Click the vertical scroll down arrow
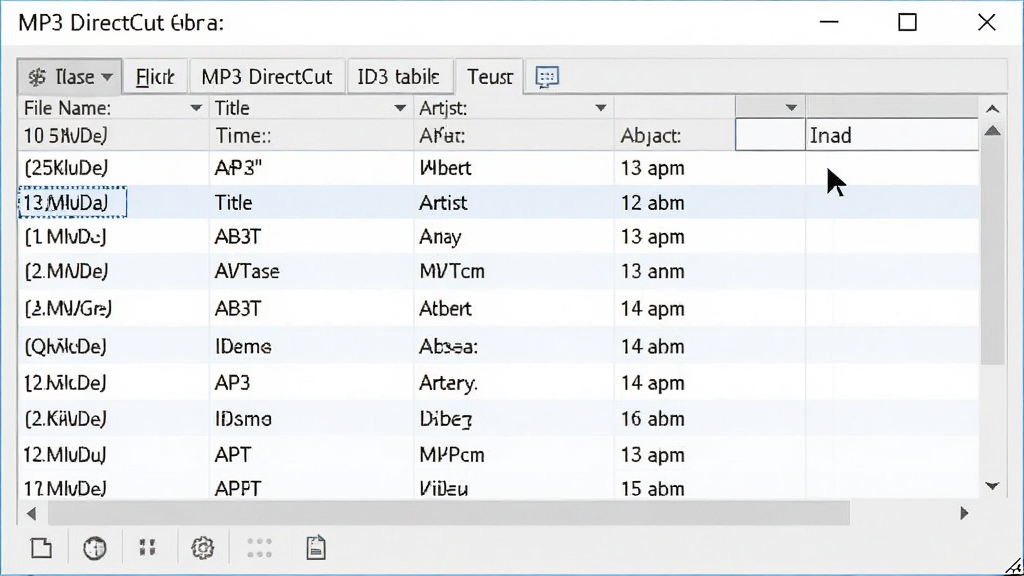 (993, 486)
